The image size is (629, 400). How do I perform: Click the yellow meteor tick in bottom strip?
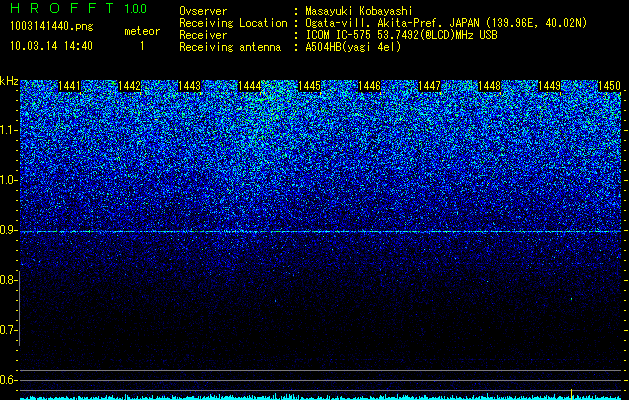(571, 393)
